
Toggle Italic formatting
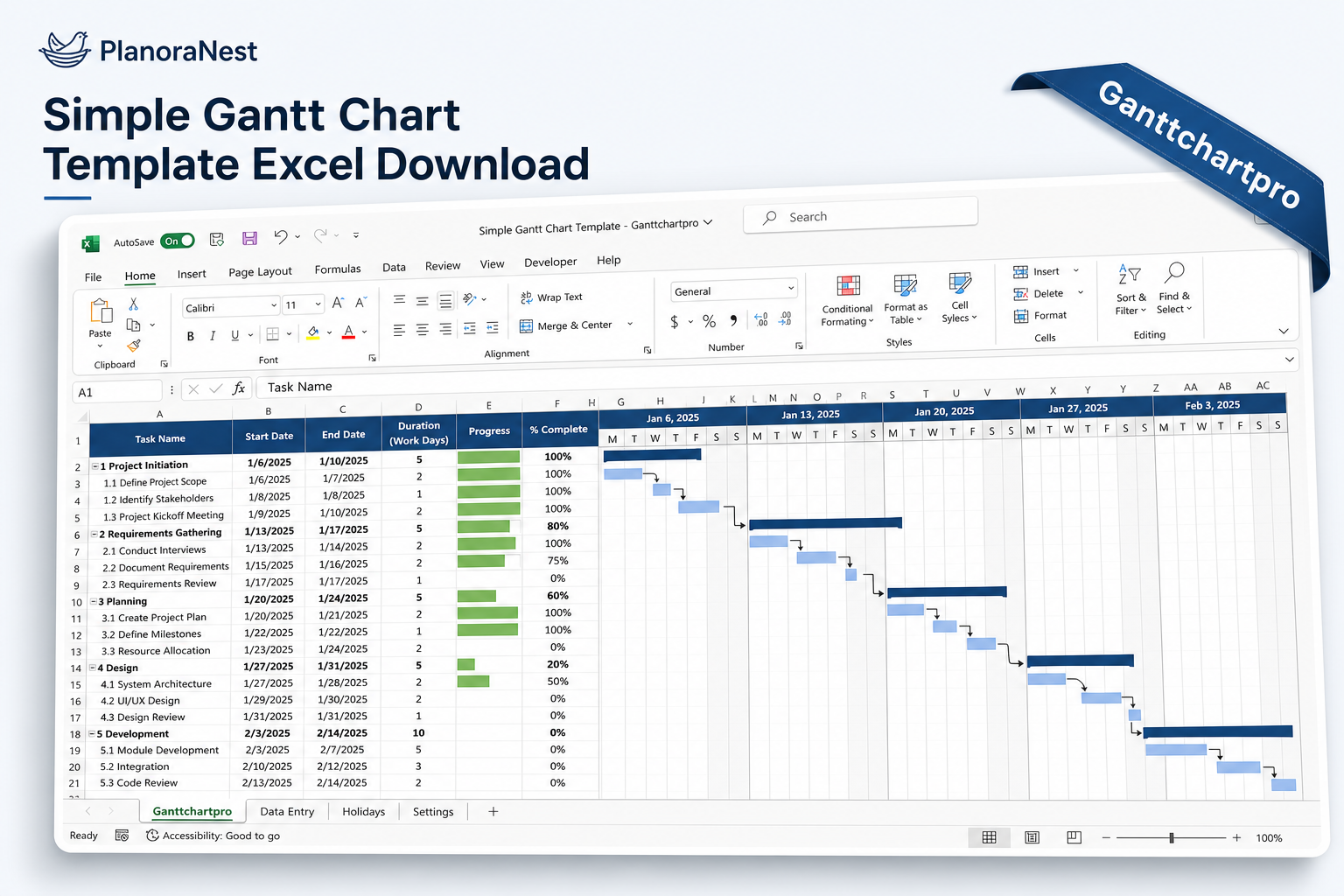[x=213, y=335]
